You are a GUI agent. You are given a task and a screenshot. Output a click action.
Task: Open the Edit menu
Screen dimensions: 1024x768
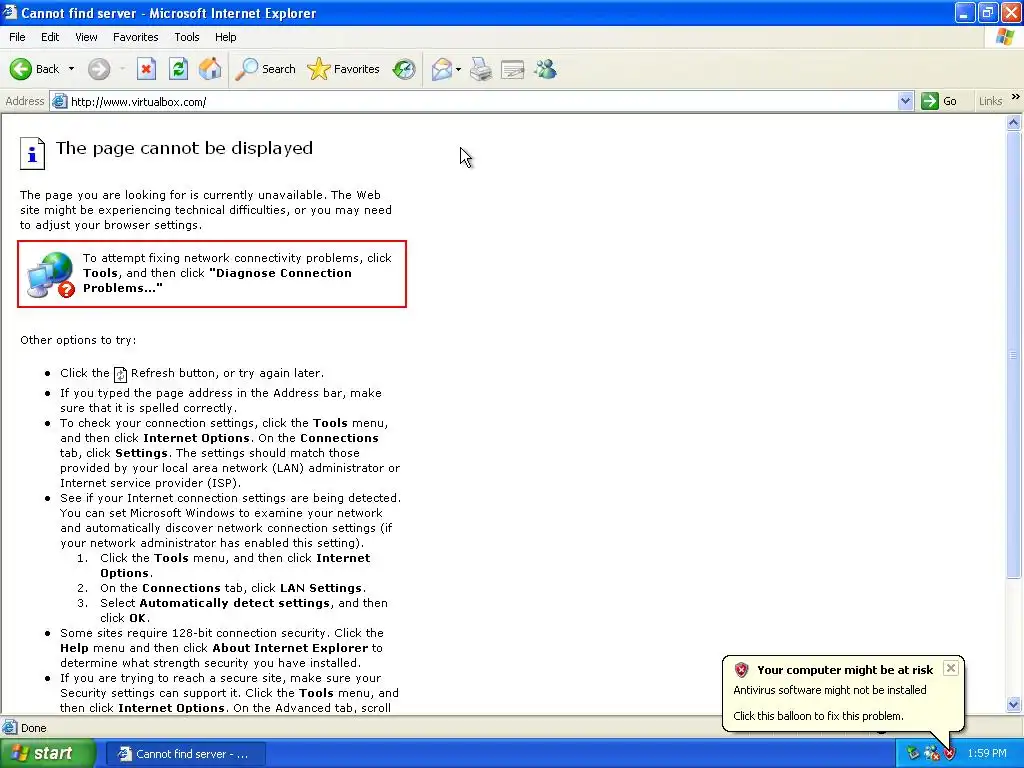[50, 37]
